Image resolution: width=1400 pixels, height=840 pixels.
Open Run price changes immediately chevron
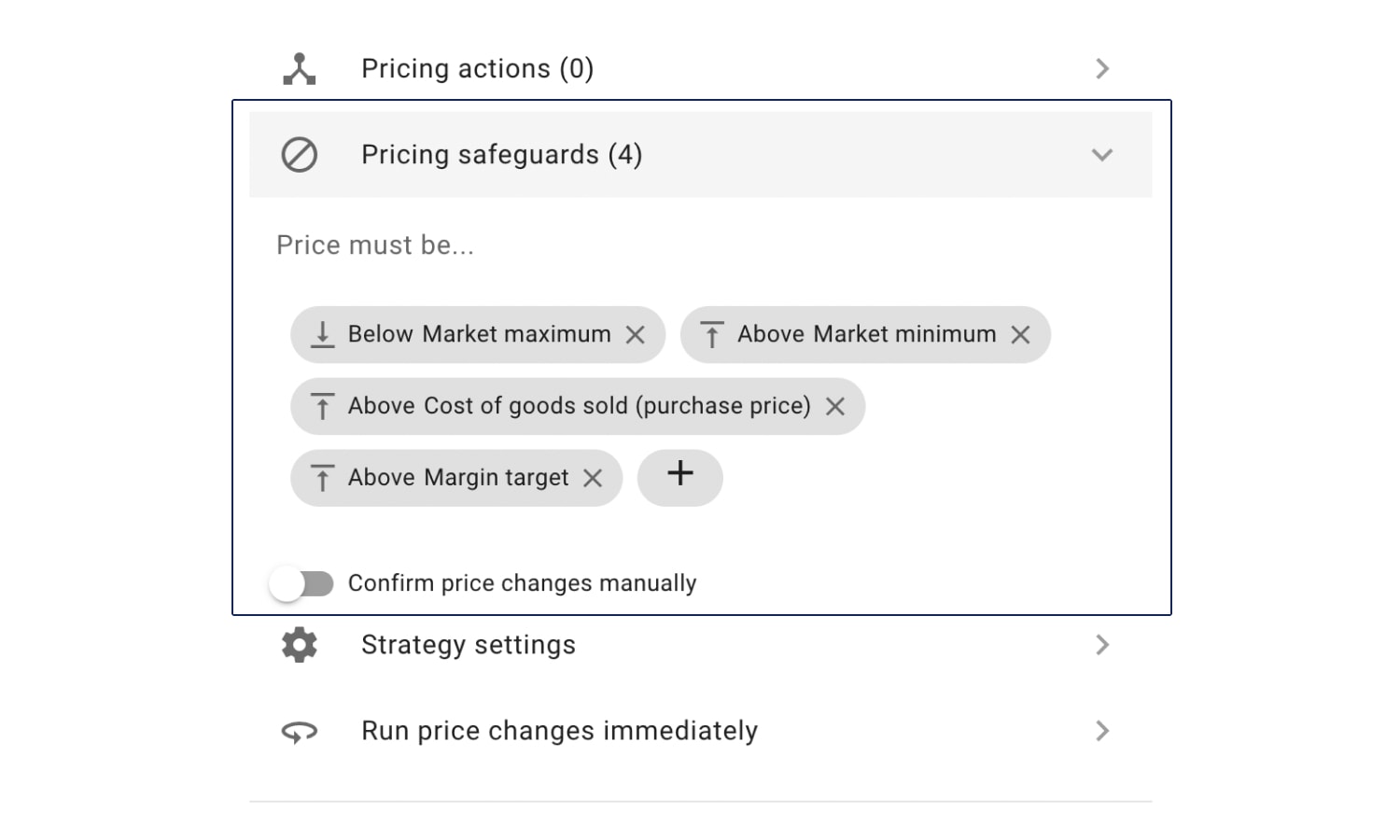1102,731
